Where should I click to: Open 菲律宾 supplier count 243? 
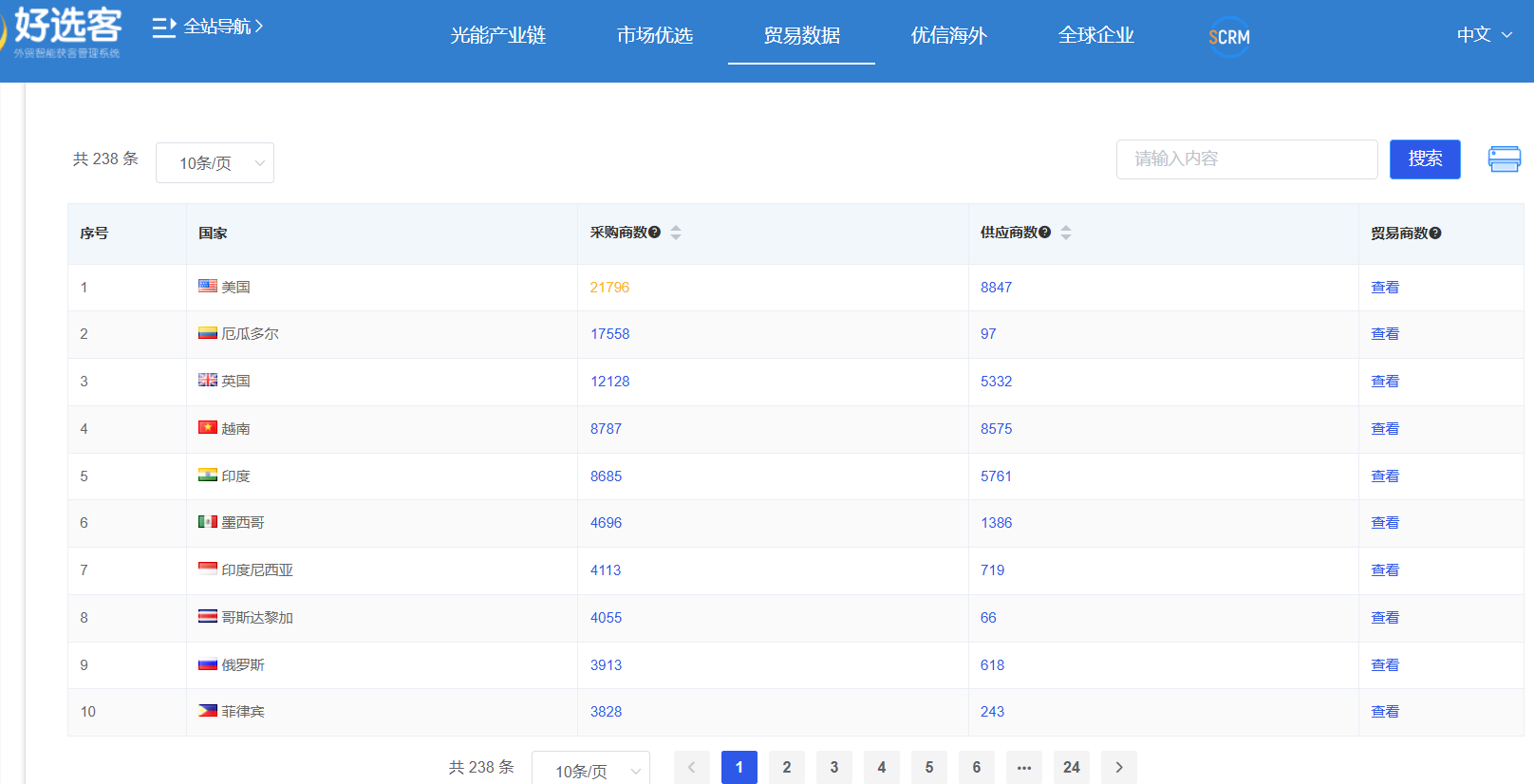coord(992,712)
